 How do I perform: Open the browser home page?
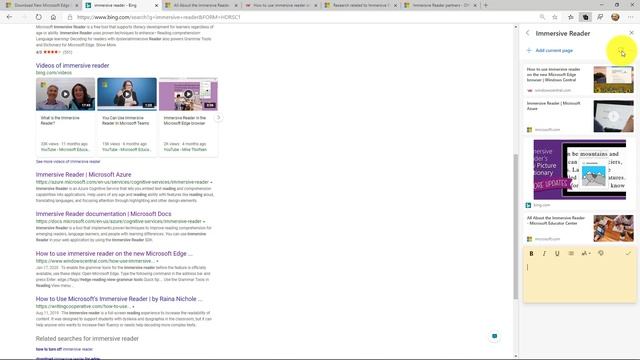click(53, 17)
